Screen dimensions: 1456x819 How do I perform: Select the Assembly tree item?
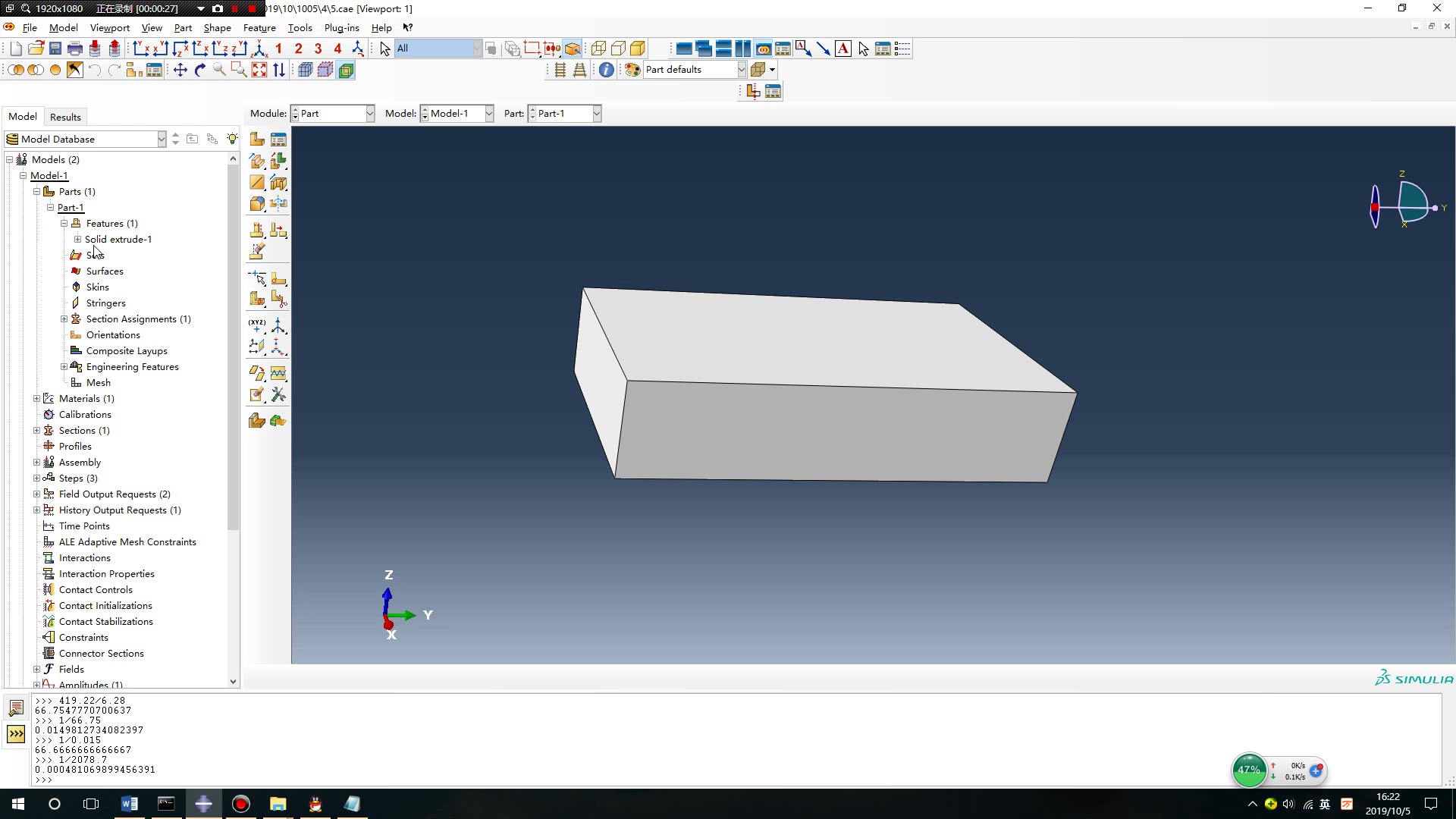click(x=80, y=462)
